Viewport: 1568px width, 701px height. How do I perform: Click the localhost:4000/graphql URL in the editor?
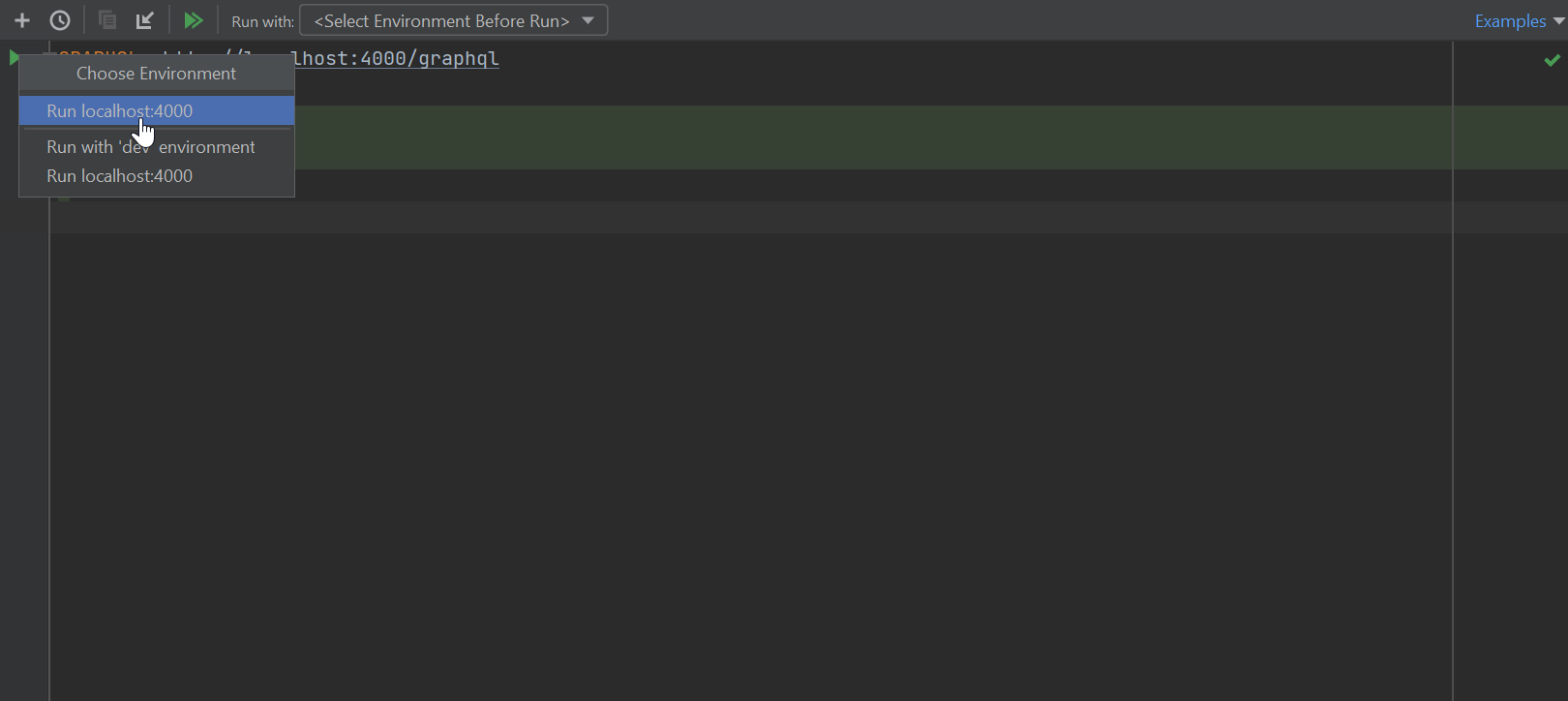click(397, 59)
